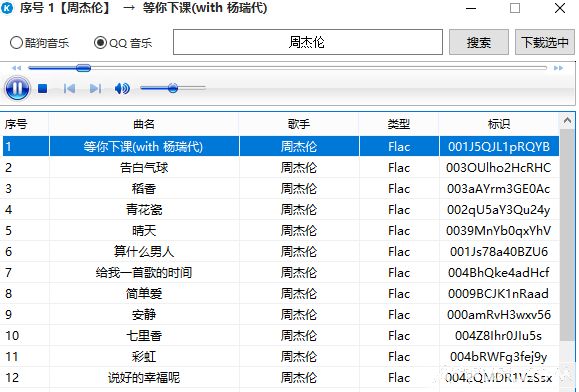Click the 标识 column header
579x392 pixels.
click(x=499, y=124)
